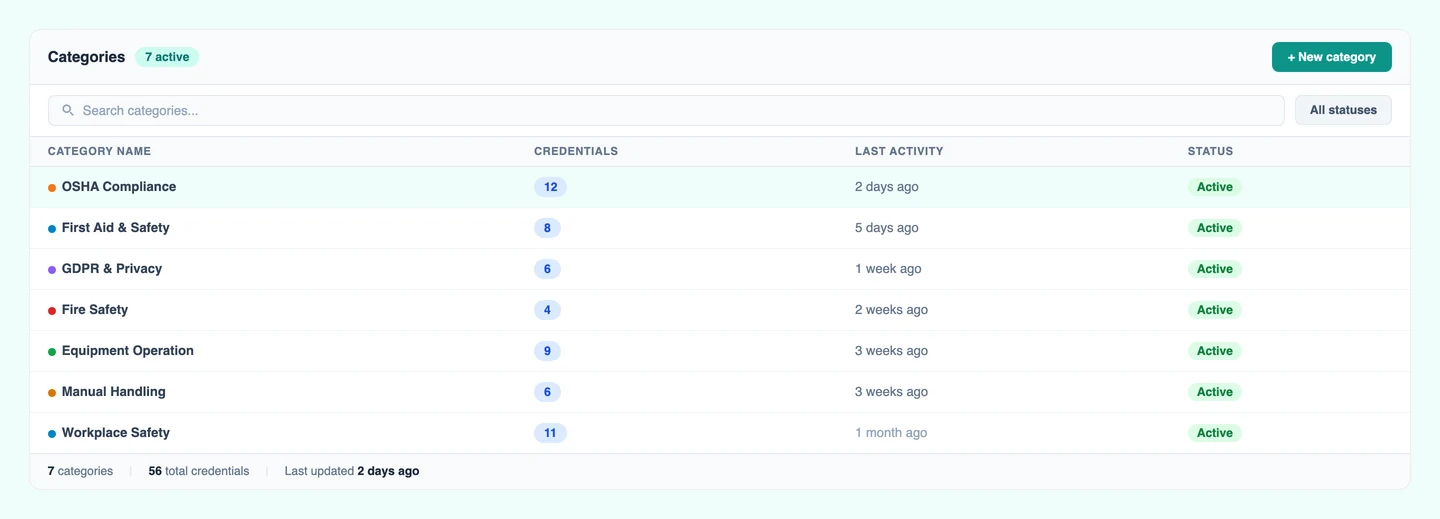Open the OSHA Compliance category
This screenshot has height=519, width=1440.
pos(119,187)
